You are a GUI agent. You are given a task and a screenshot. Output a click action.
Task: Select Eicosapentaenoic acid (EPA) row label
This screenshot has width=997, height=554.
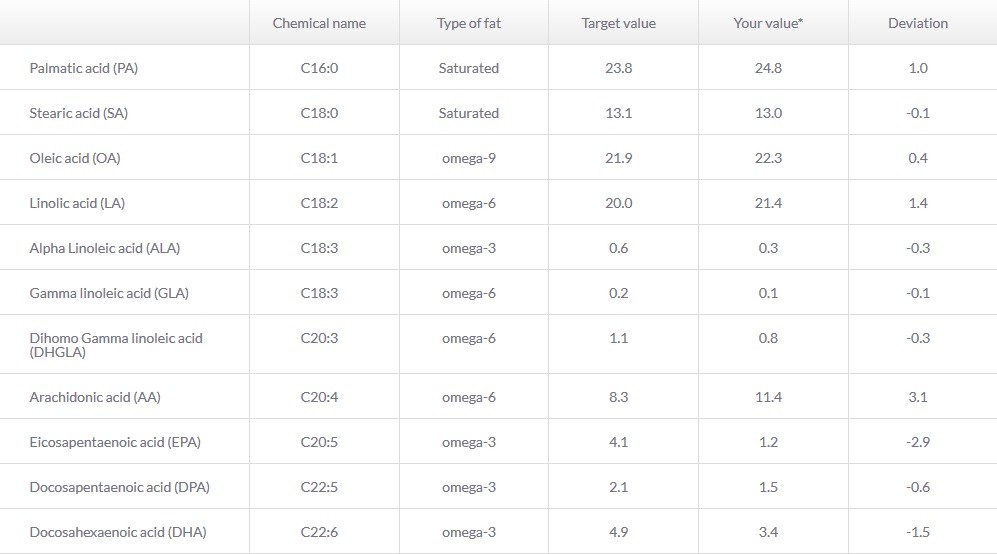(x=115, y=443)
